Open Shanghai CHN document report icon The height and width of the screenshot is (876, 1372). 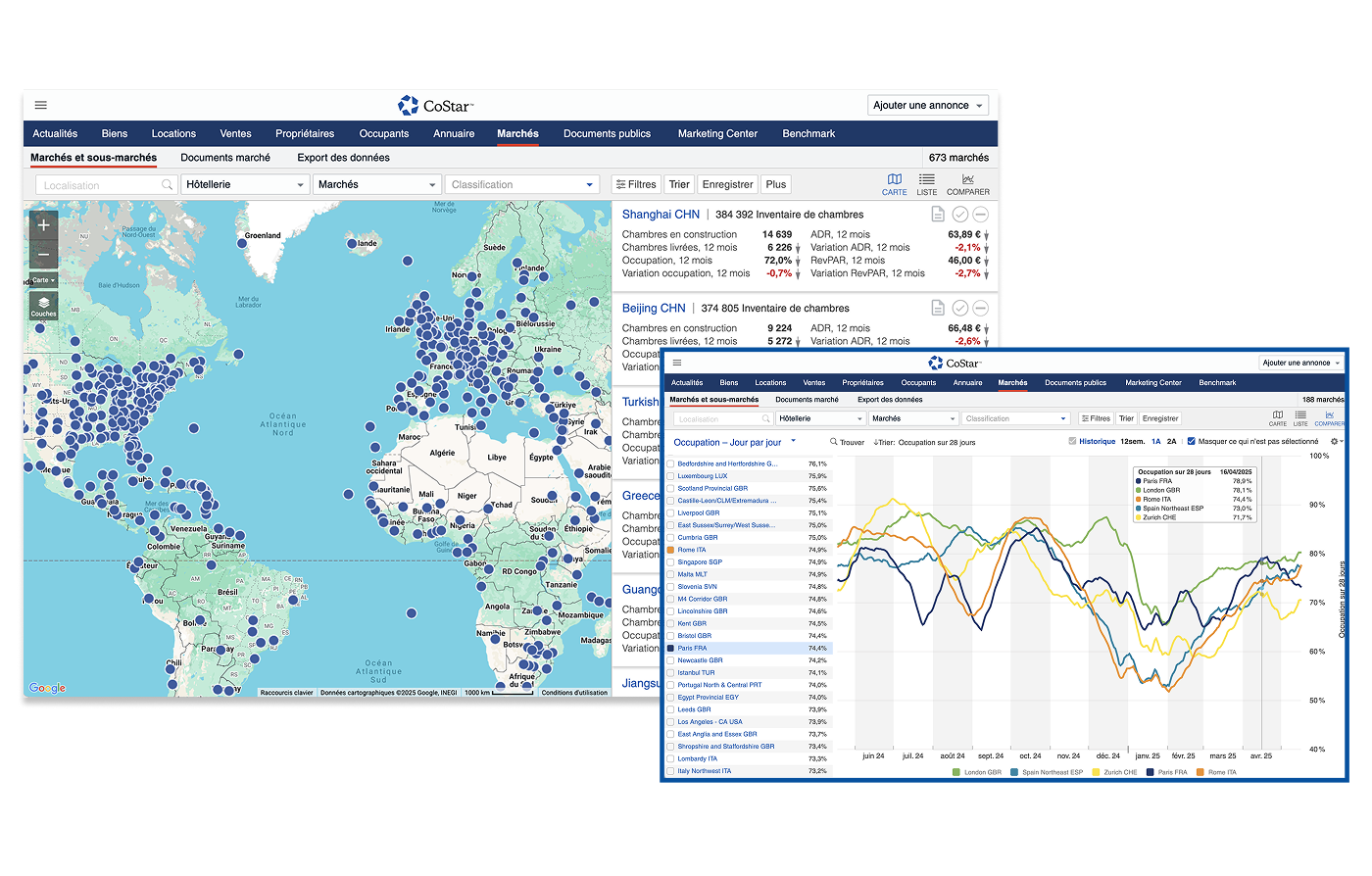pos(938,215)
